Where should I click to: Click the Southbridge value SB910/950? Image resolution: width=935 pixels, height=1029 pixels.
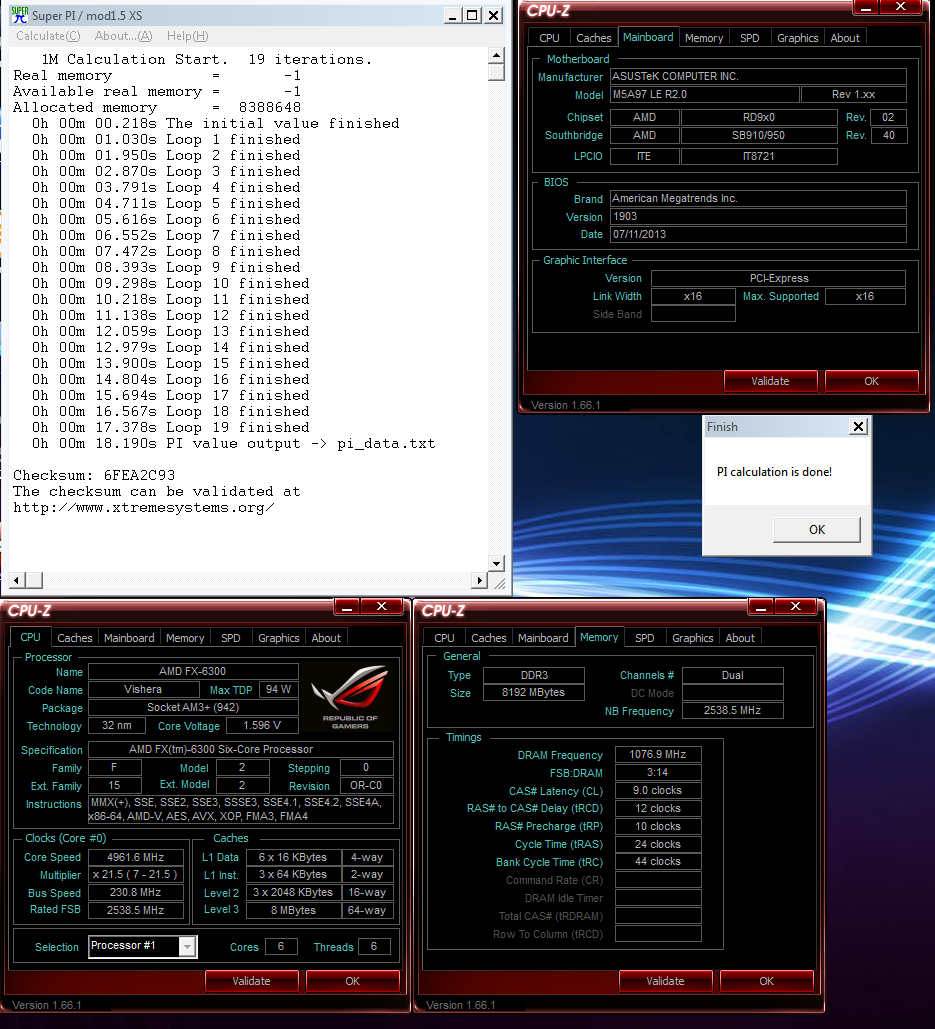click(x=758, y=135)
